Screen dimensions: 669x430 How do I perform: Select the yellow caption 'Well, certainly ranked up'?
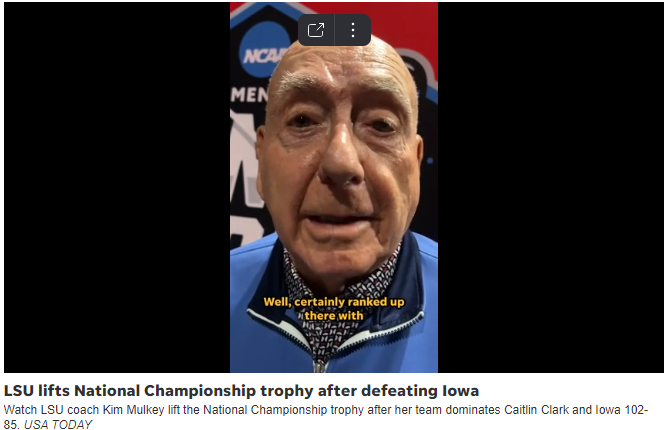pos(334,302)
